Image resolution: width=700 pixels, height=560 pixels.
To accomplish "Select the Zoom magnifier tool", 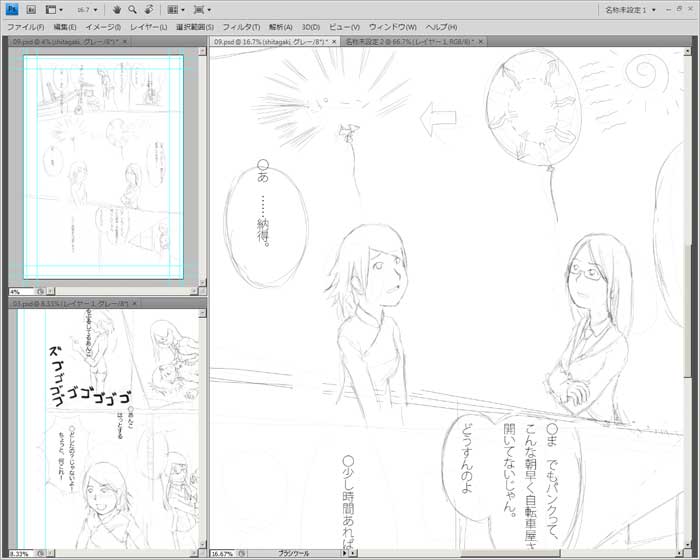I will [132, 9].
